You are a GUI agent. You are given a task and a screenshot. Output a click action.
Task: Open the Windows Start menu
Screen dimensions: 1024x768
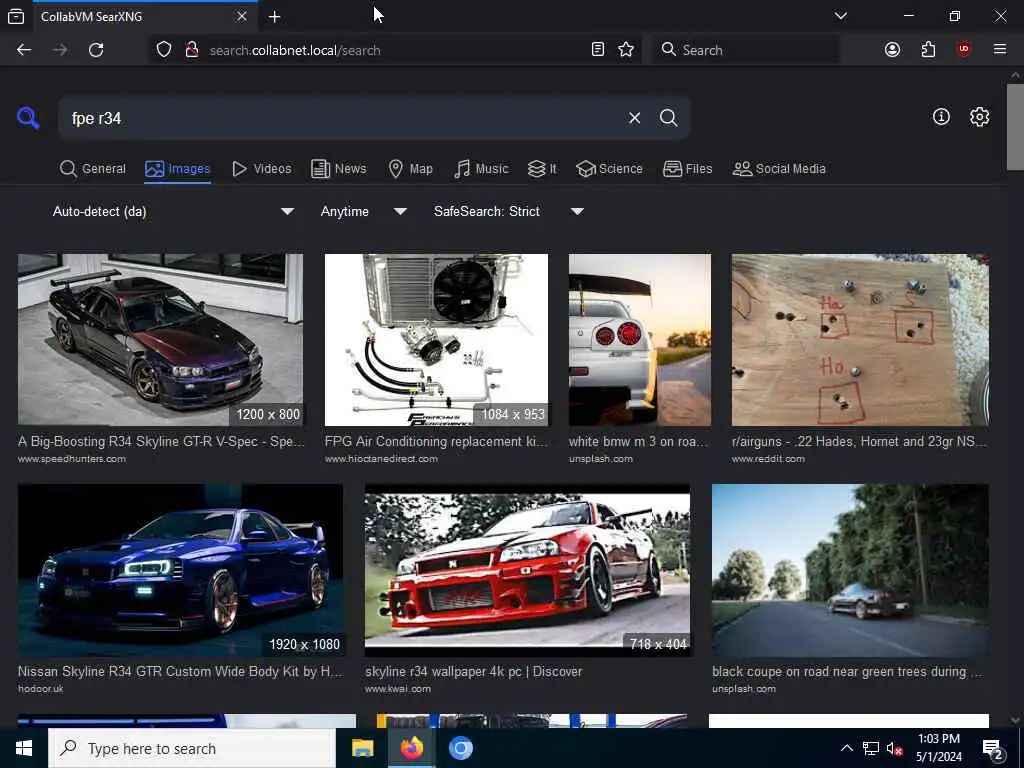(24, 748)
